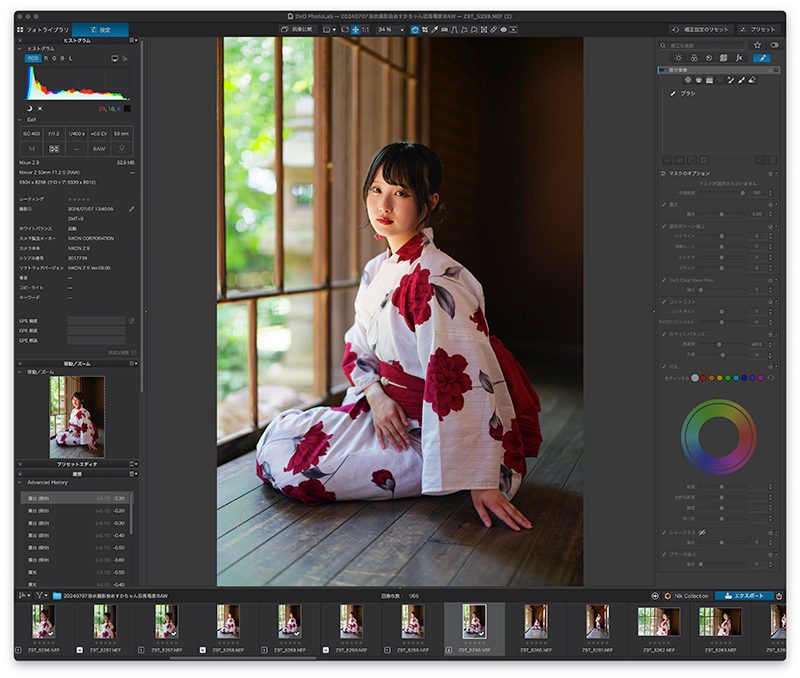
Task: Click the GPS latitude input field
Action: pos(96,321)
